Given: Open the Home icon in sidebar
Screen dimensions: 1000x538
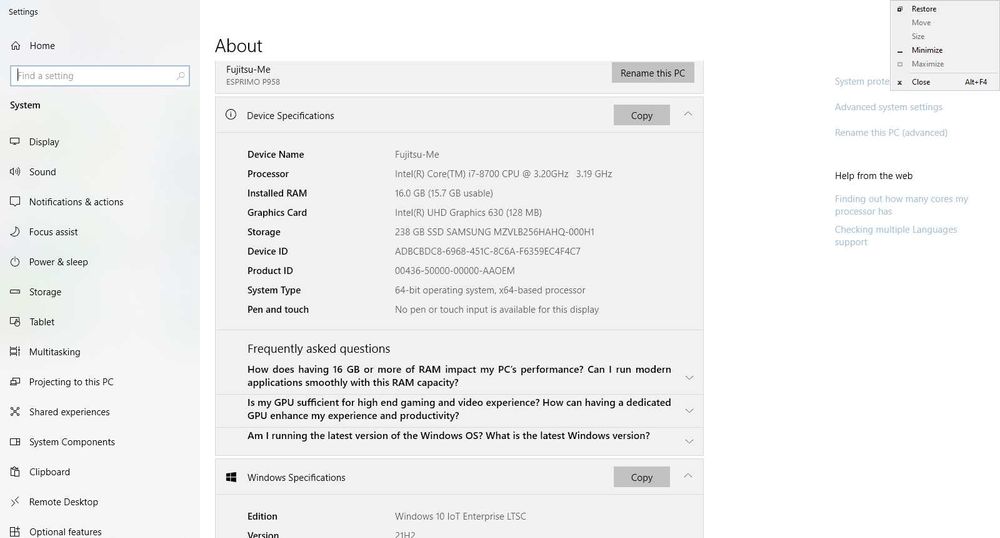Looking at the screenshot, I should [15, 46].
